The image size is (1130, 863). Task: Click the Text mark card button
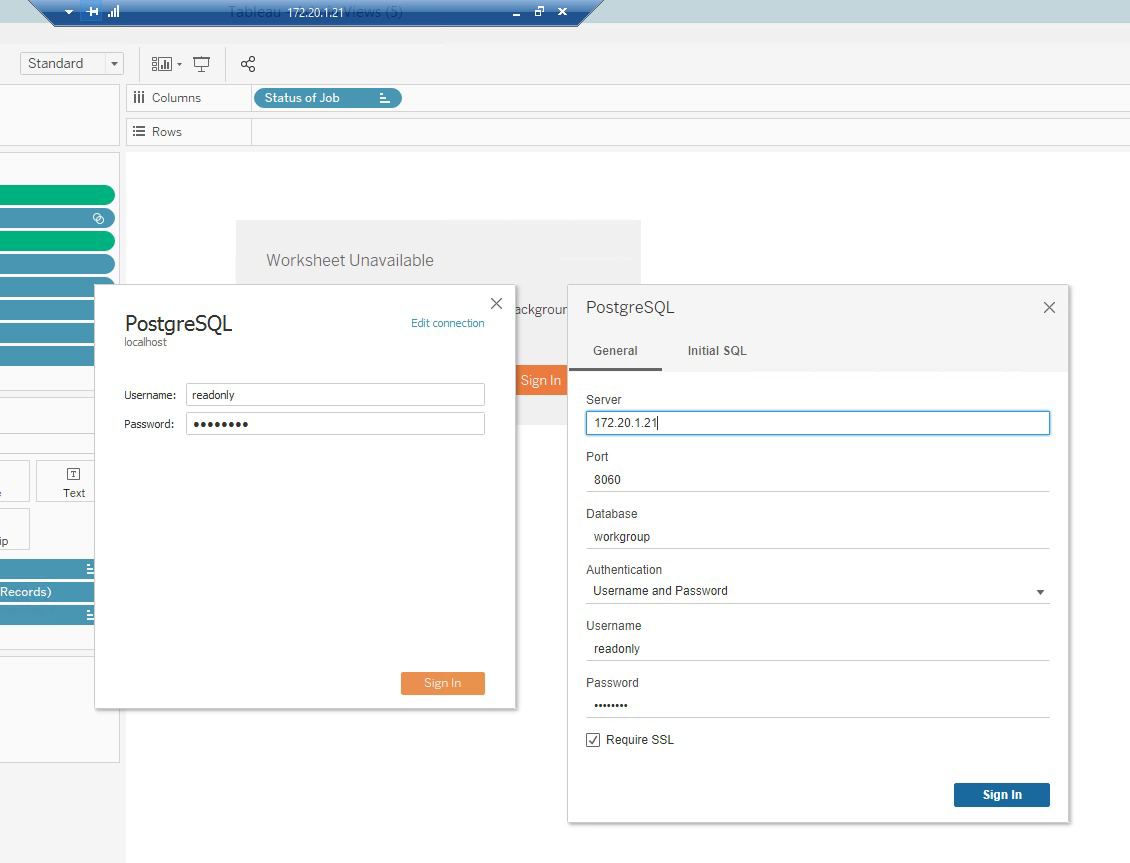click(x=66, y=481)
